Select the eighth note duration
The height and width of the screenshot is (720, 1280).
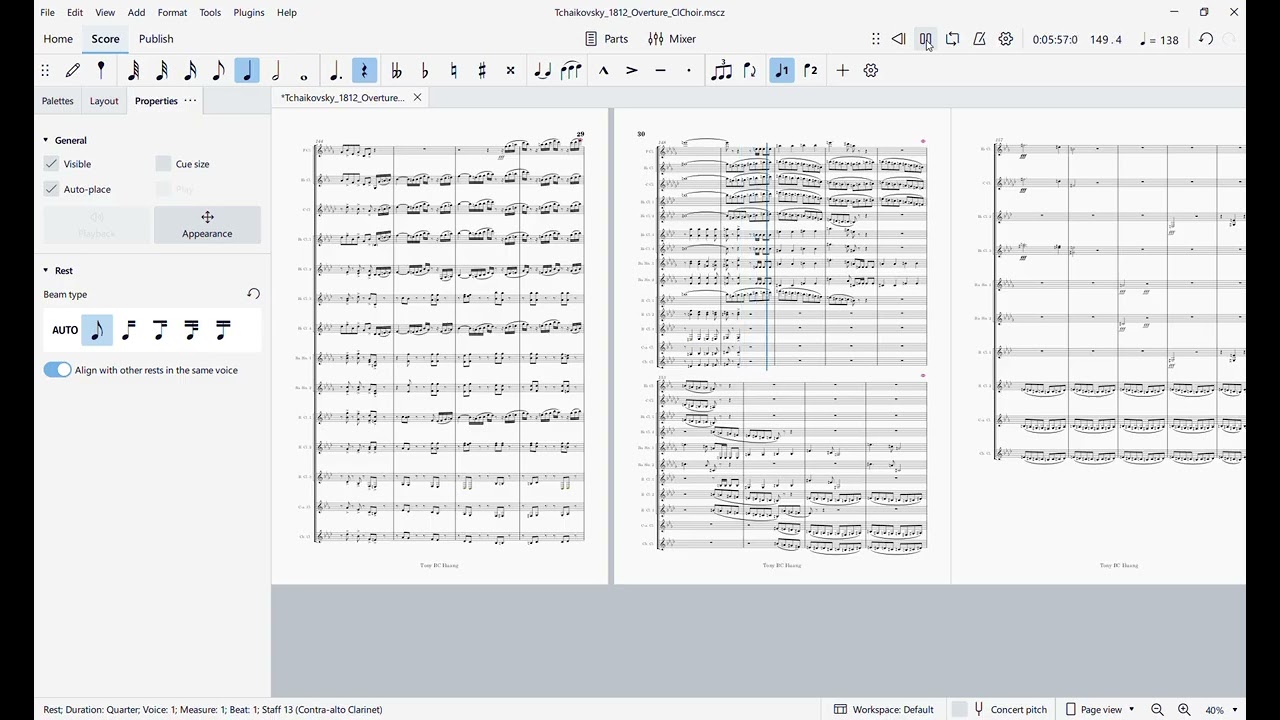pos(219,71)
